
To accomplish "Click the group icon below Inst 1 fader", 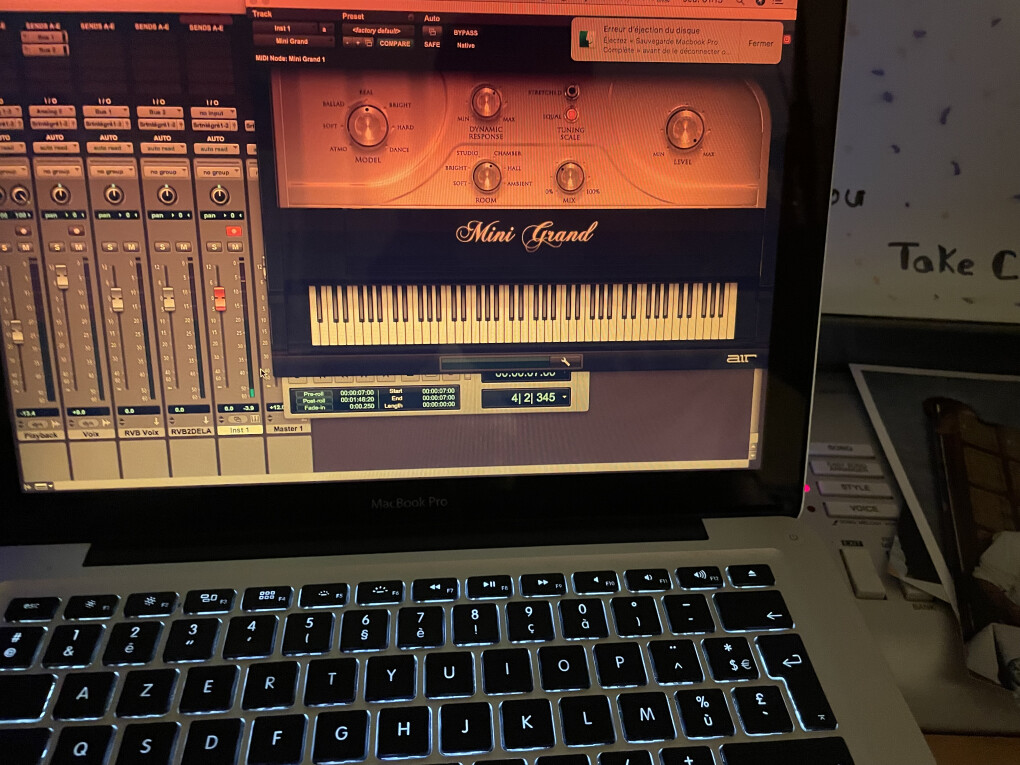I will (x=236, y=420).
